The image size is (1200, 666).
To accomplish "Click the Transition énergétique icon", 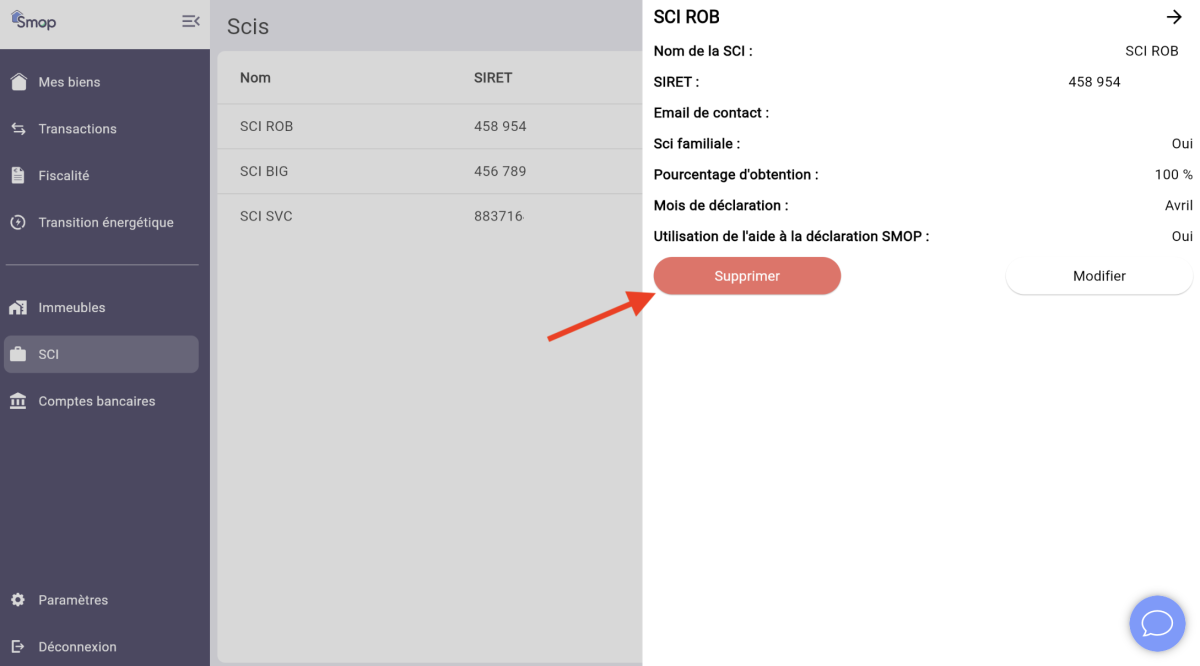I will pyautogui.click(x=18, y=222).
